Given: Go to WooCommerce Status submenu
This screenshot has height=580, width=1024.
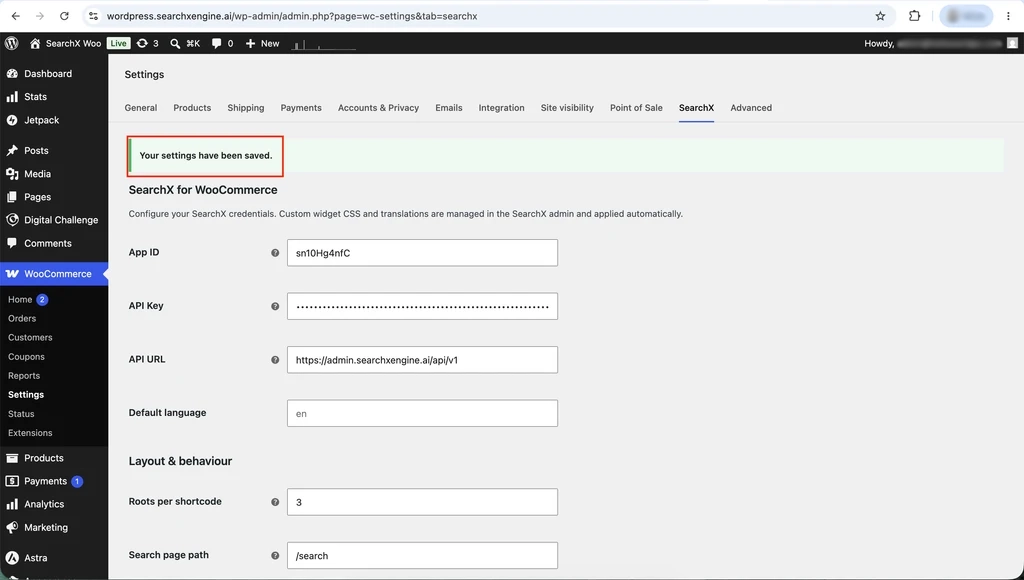Looking at the screenshot, I should pos(21,414).
